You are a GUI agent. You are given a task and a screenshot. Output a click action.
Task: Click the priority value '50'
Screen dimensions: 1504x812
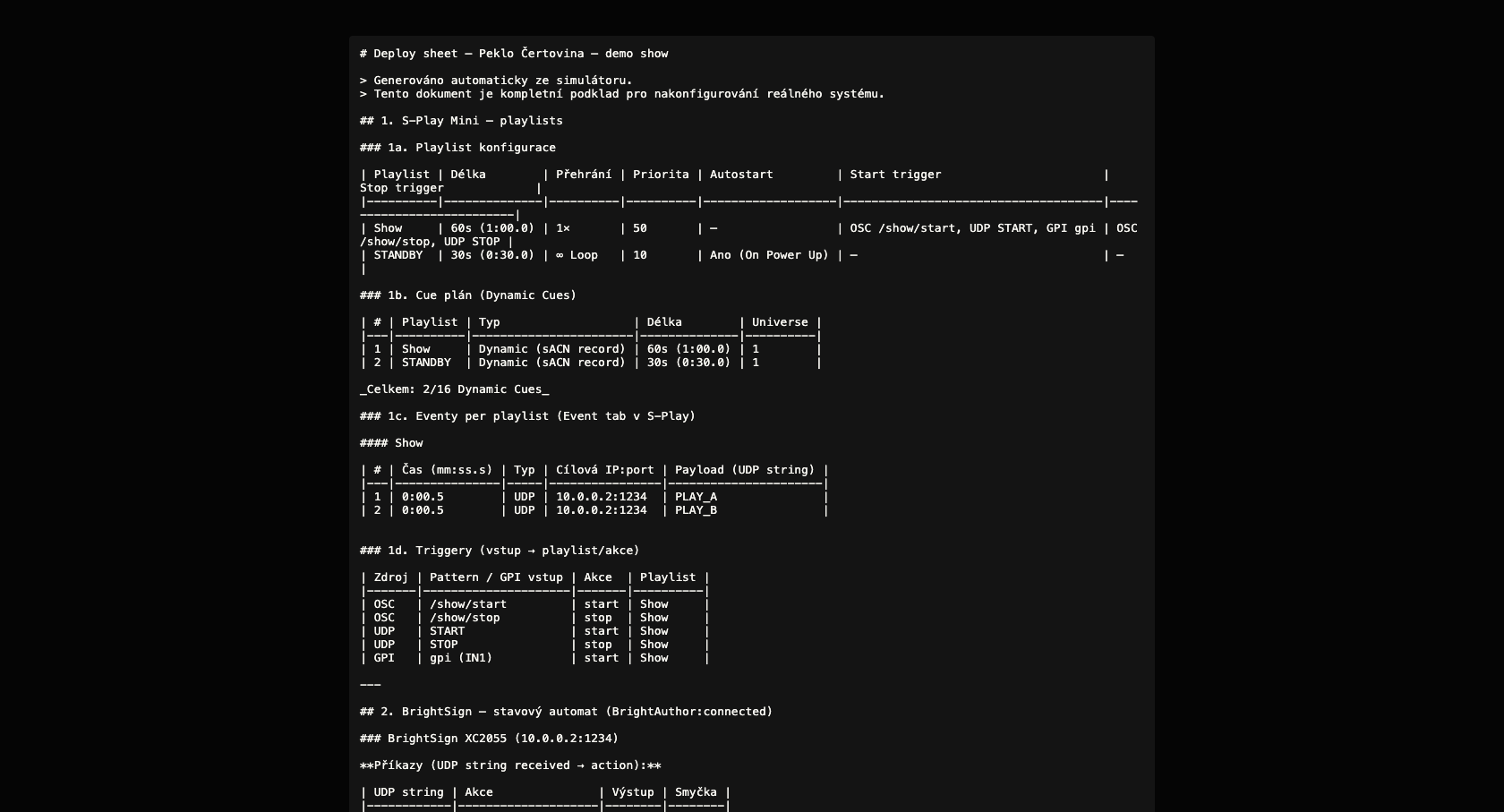640,228
